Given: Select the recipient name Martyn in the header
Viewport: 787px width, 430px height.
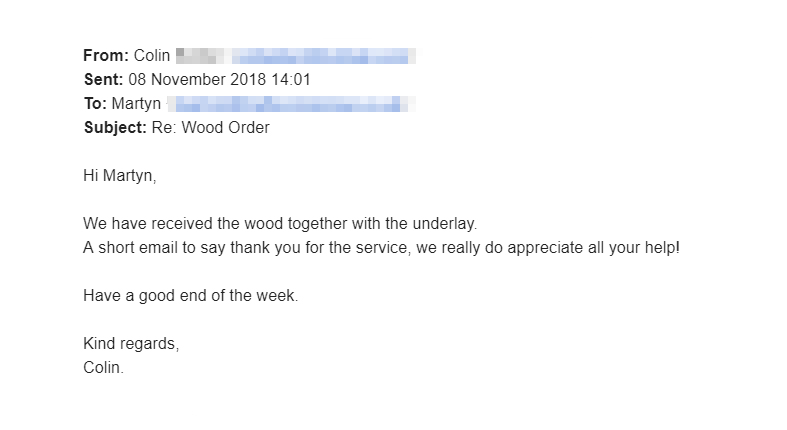Looking at the screenshot, I should coord(136,104).
